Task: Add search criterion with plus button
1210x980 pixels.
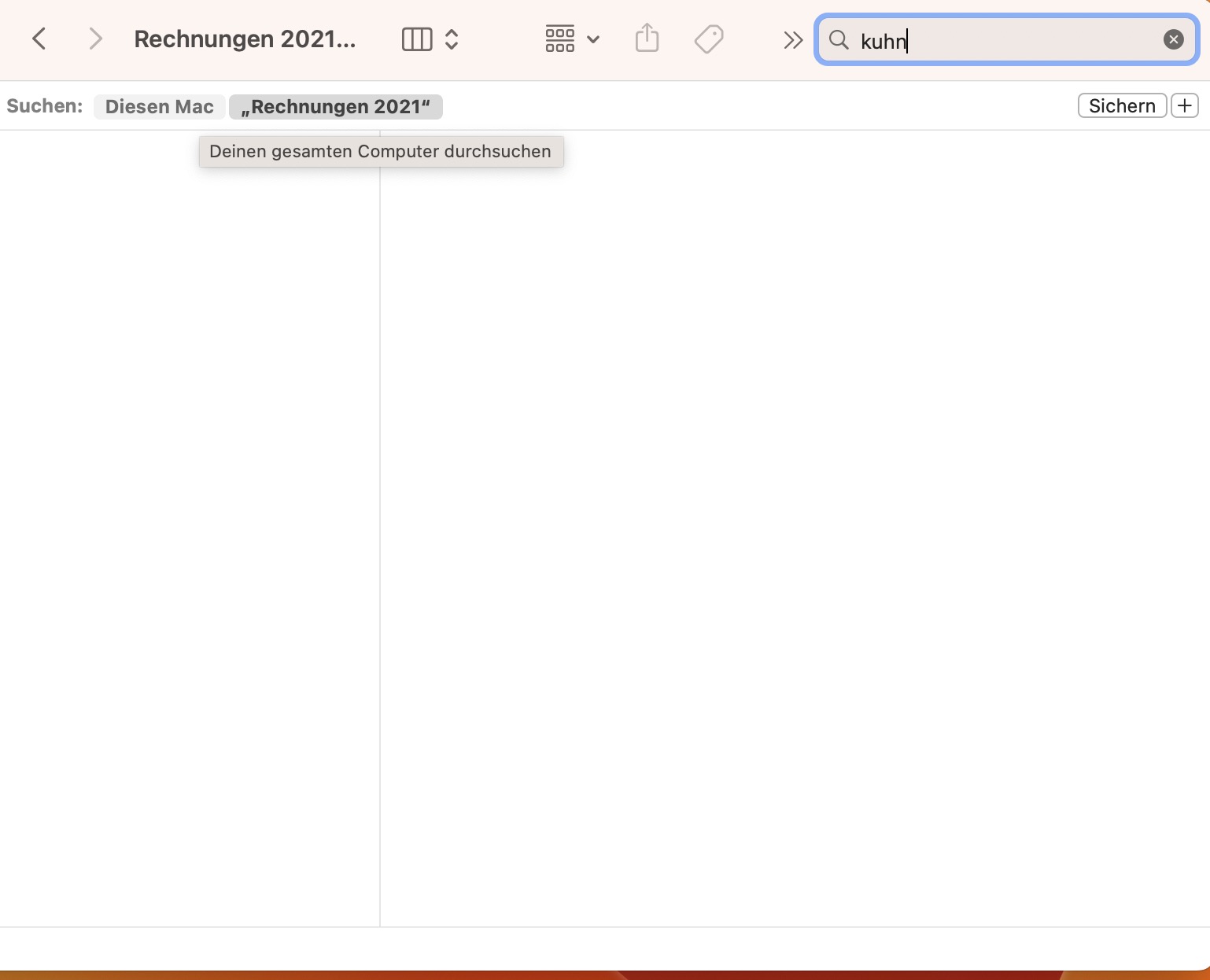Action: click(x=1185, y=105)
